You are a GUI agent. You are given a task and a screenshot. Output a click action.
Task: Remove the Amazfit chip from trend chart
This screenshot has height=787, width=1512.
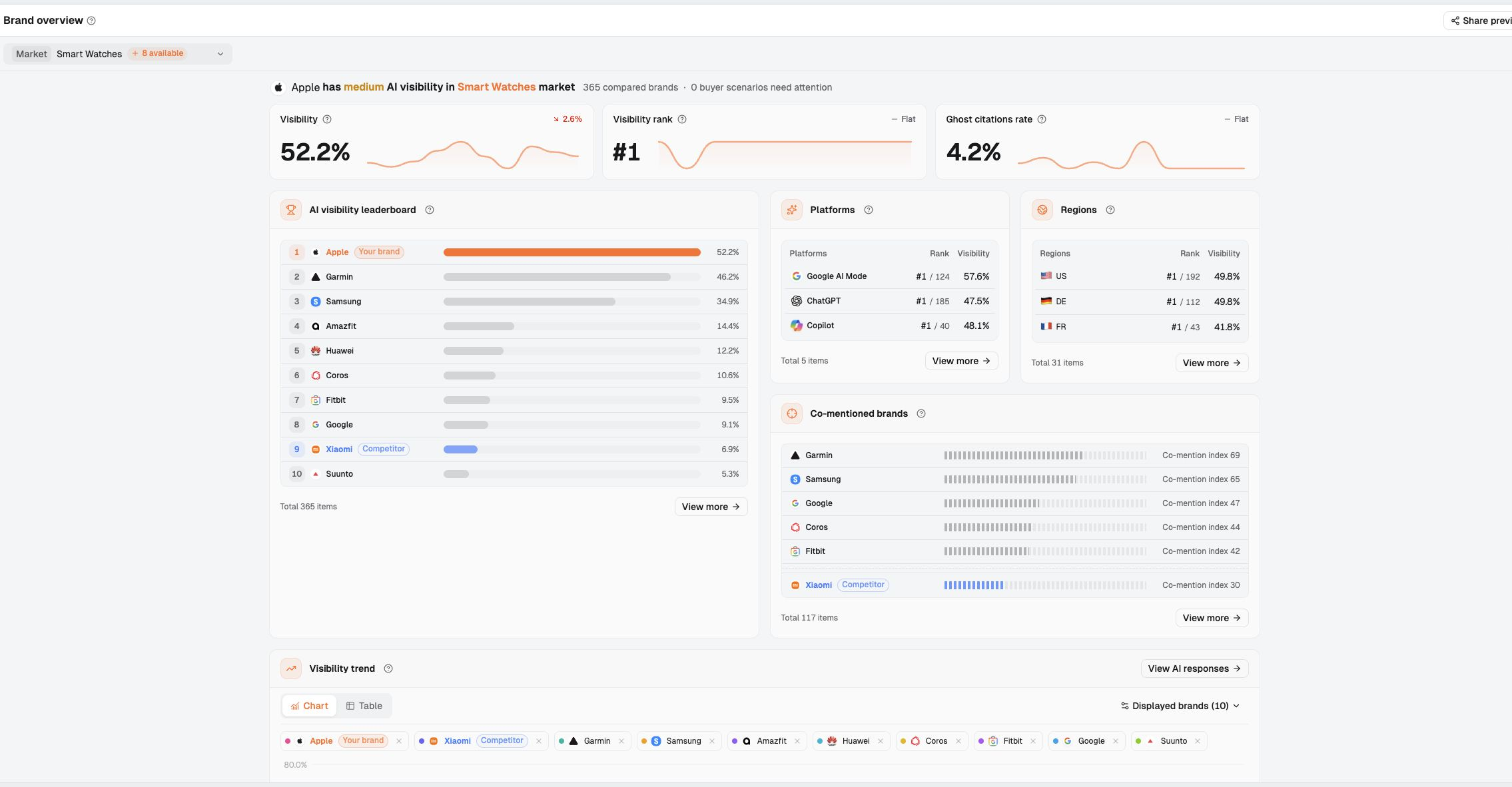797,741
